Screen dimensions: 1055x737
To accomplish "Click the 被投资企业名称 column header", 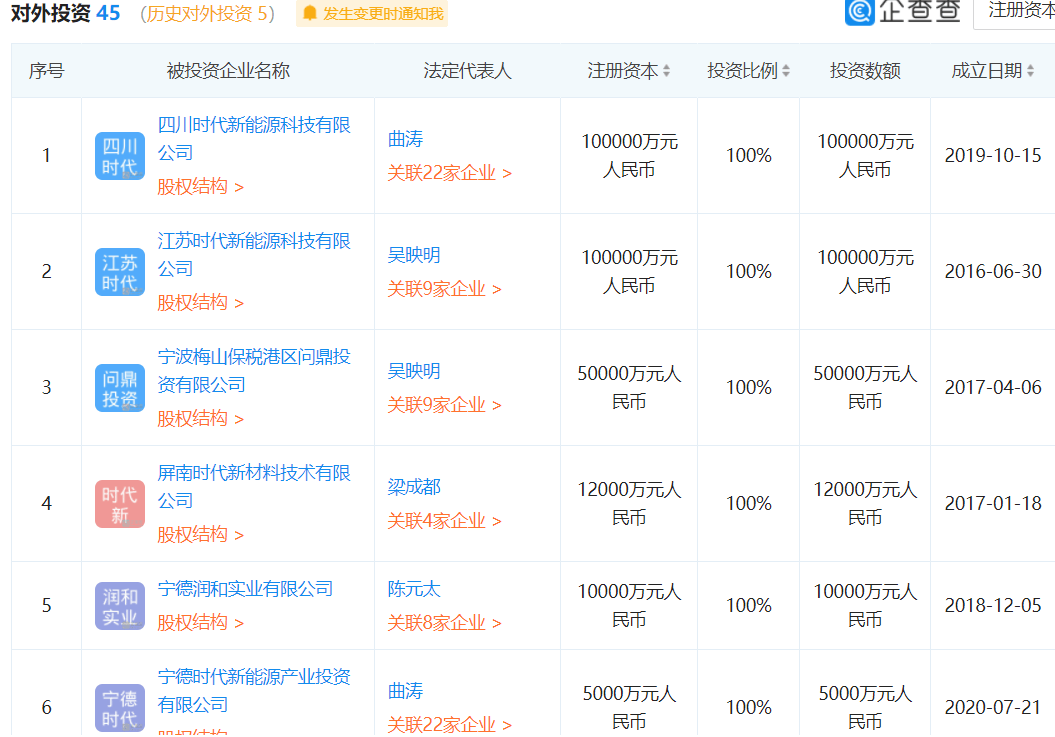I will coord(228,71).
